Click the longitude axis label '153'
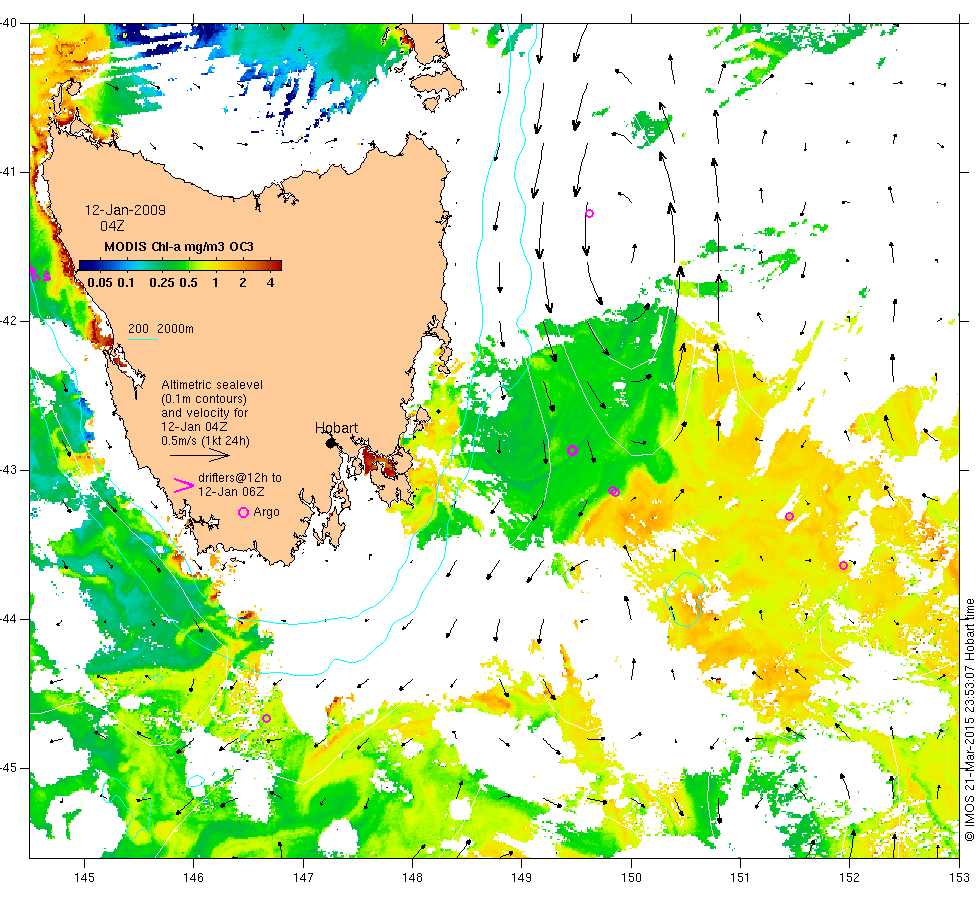The image size is (980, 900). tap(959, 878)
